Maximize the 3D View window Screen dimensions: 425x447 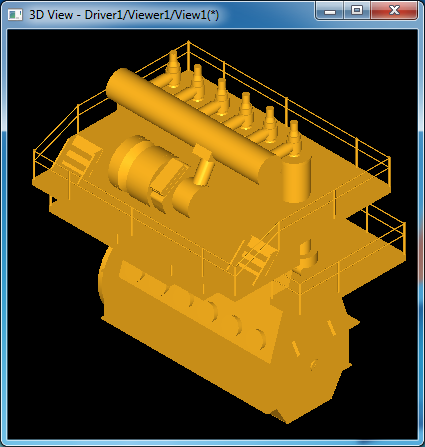pos(357,11)
